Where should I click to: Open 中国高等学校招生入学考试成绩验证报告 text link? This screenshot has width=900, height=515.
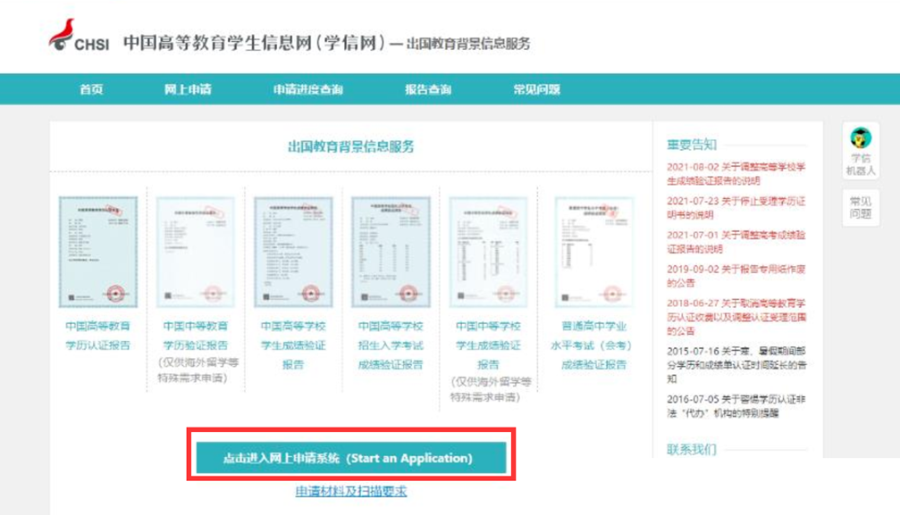391,345
